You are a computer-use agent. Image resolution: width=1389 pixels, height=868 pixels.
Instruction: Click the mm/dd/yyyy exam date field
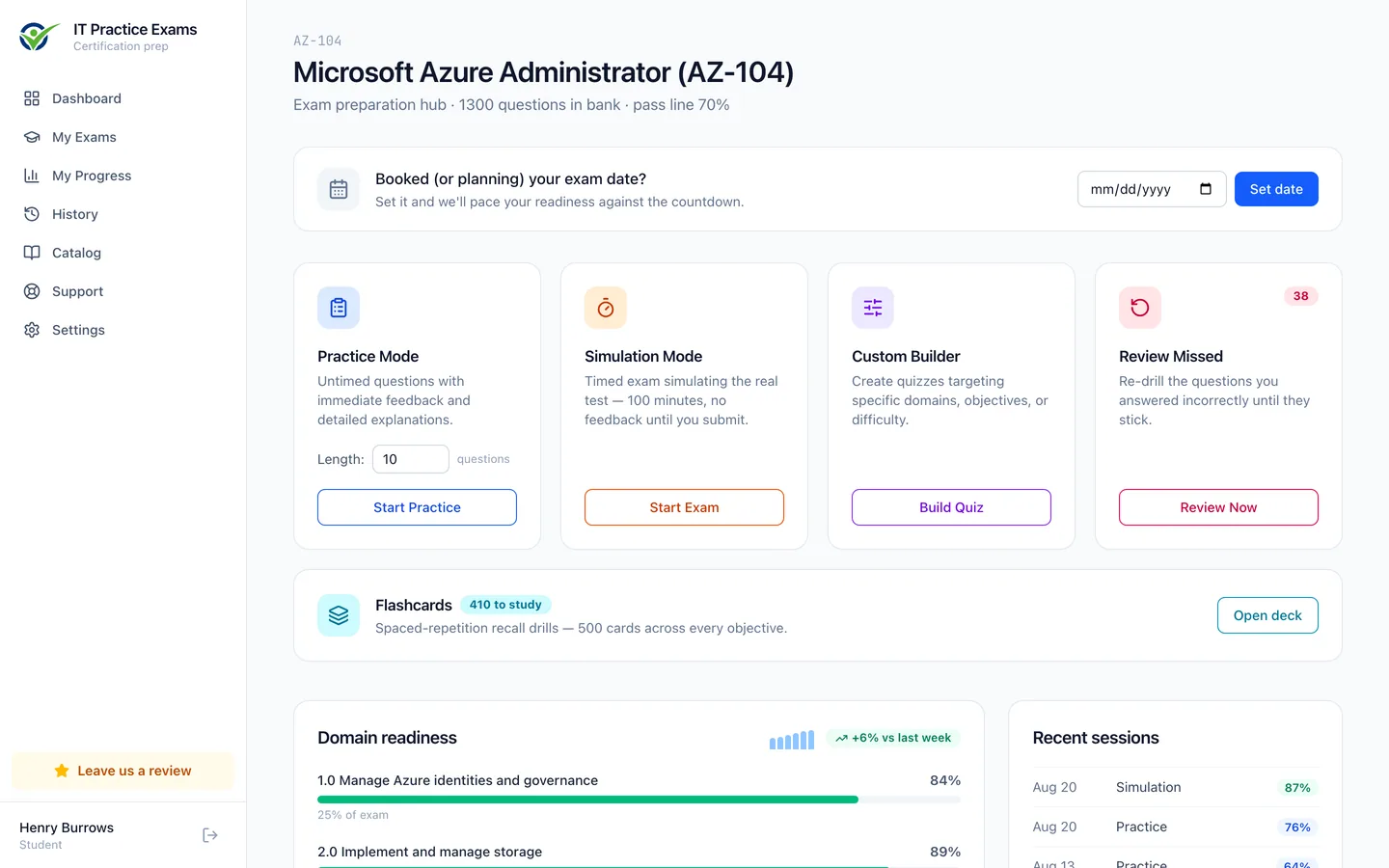tap(1152, 189)
